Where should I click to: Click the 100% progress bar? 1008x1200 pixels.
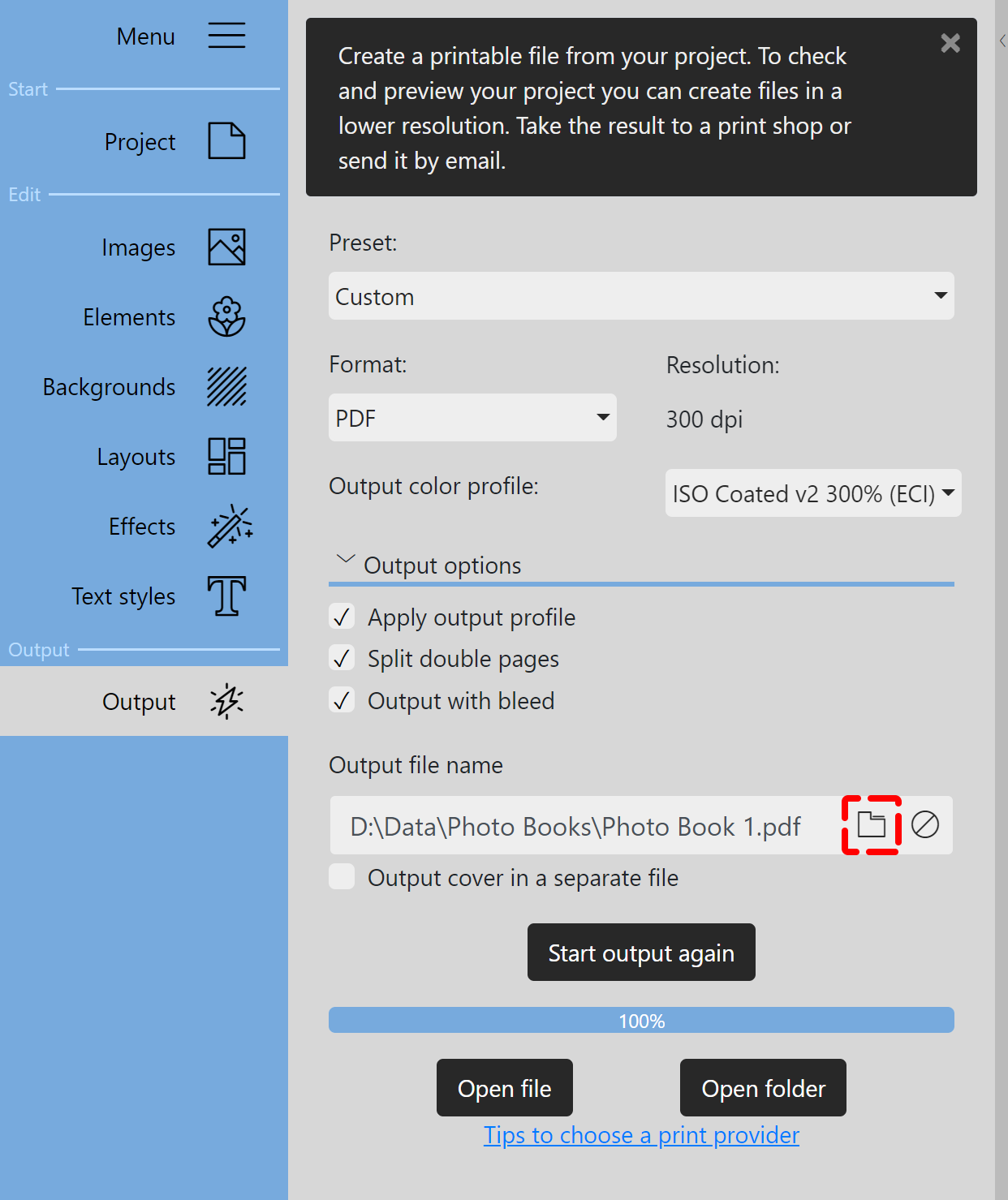641,1020
